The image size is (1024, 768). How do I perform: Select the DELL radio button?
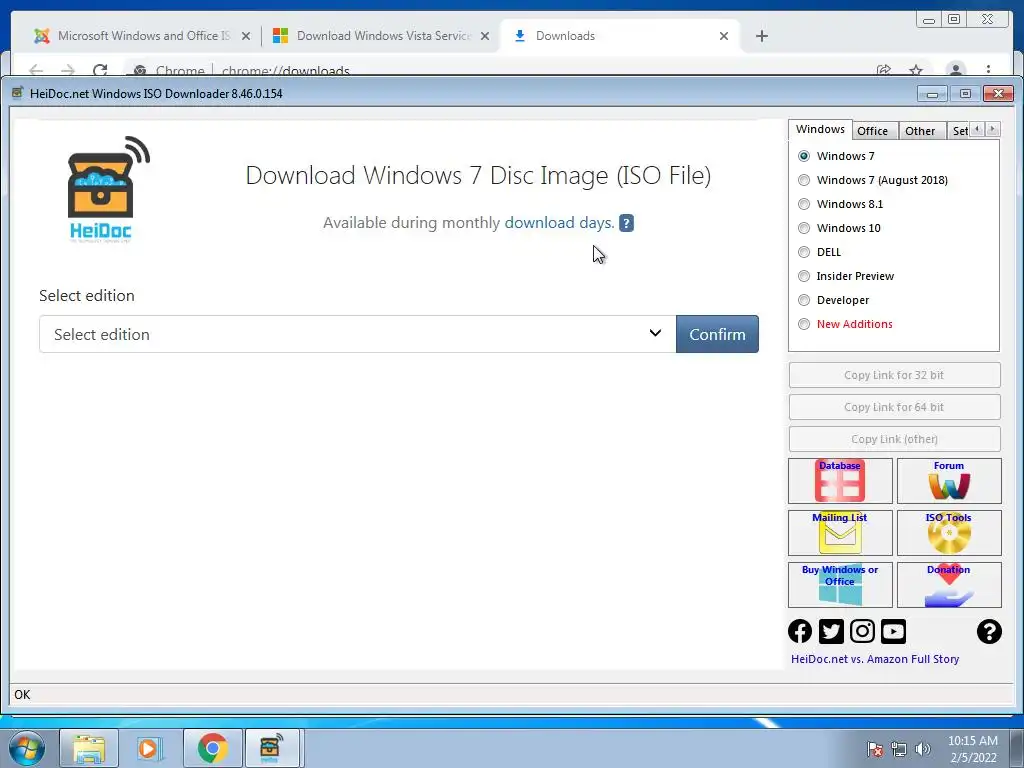point(804,252)
